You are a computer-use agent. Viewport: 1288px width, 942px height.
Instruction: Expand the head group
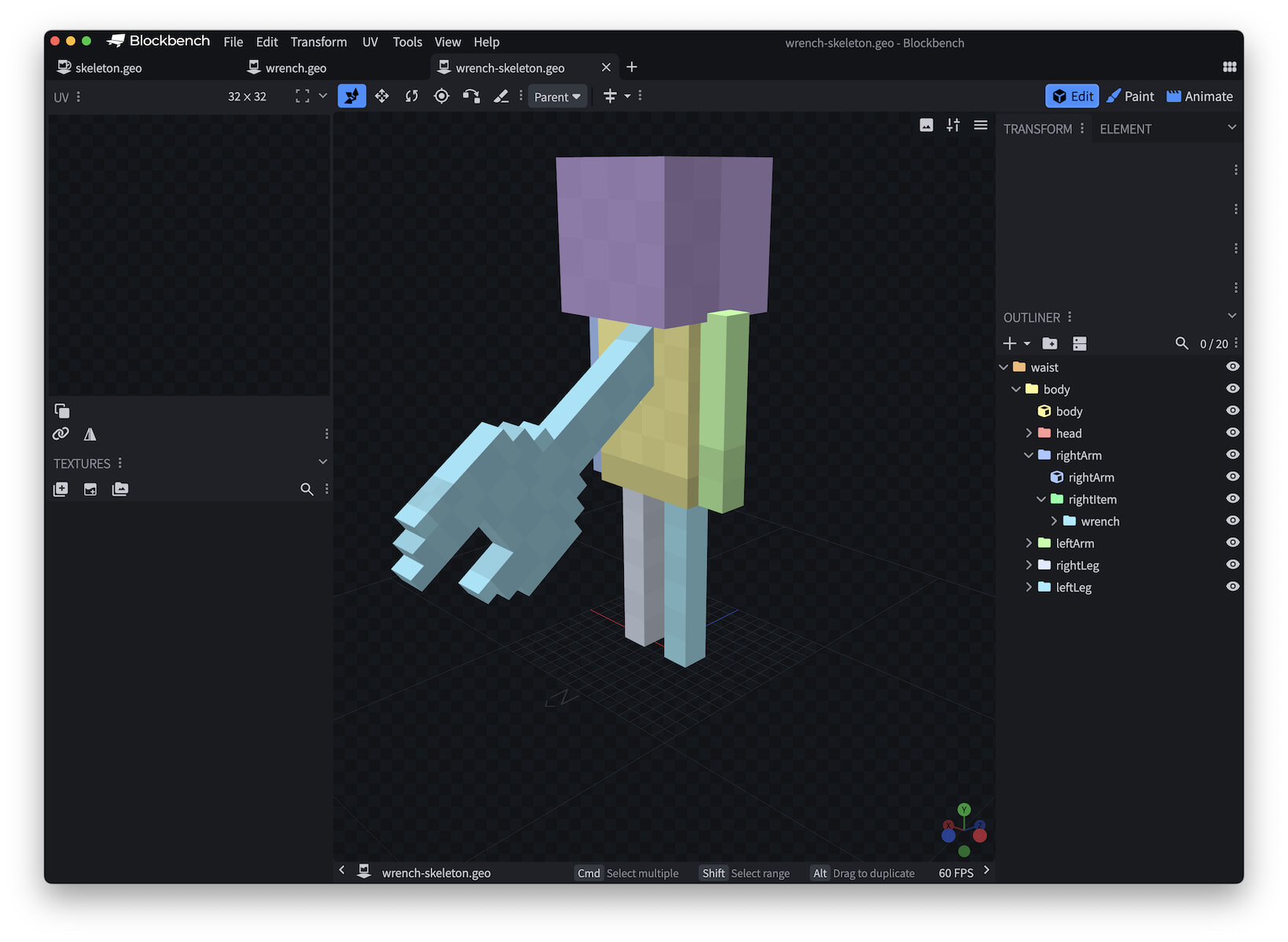tap(1029, 433)
